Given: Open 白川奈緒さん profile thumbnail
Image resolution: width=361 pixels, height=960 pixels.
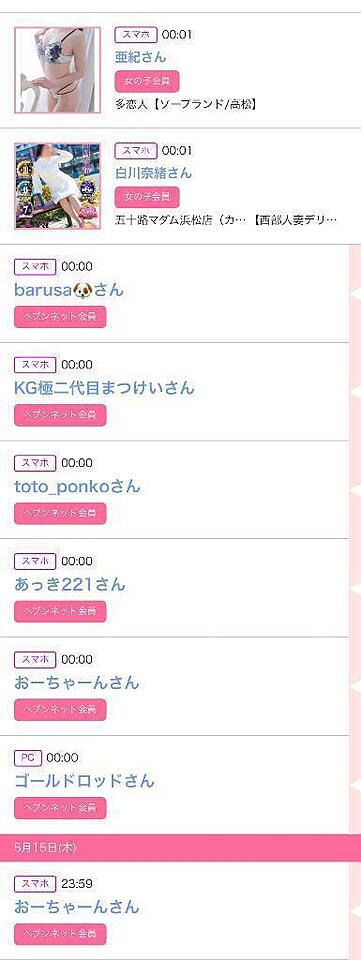Looking at the screenshot, I should (x=58, y=186).
